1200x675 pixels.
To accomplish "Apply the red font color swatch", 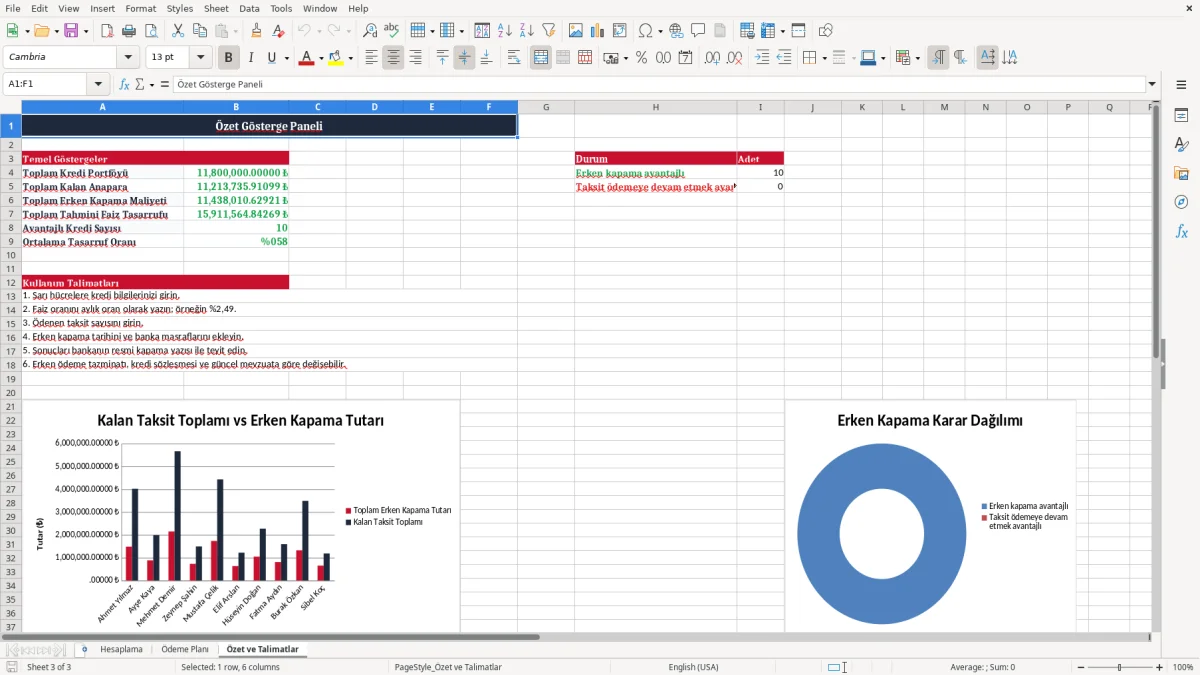I will pos(306,58).
